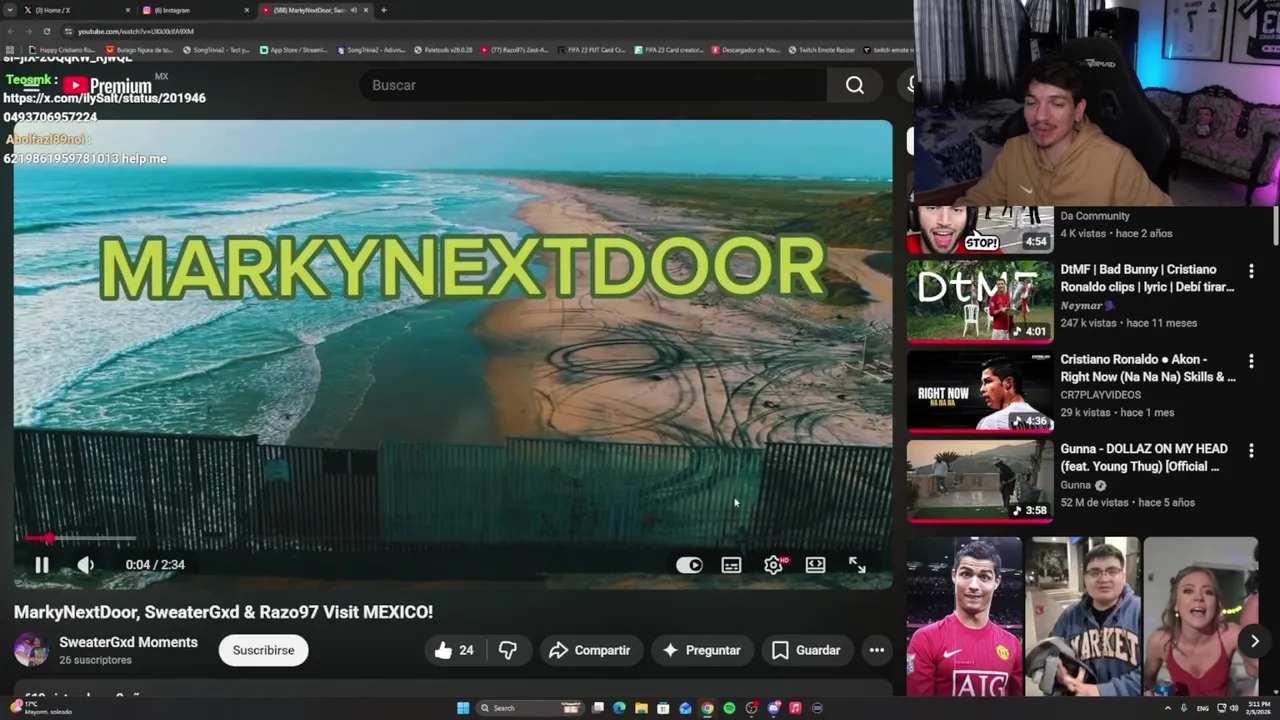Open Microsoft Edge from the taskbar
This screenshot has height=720, width=1280.
pos(619,708)
